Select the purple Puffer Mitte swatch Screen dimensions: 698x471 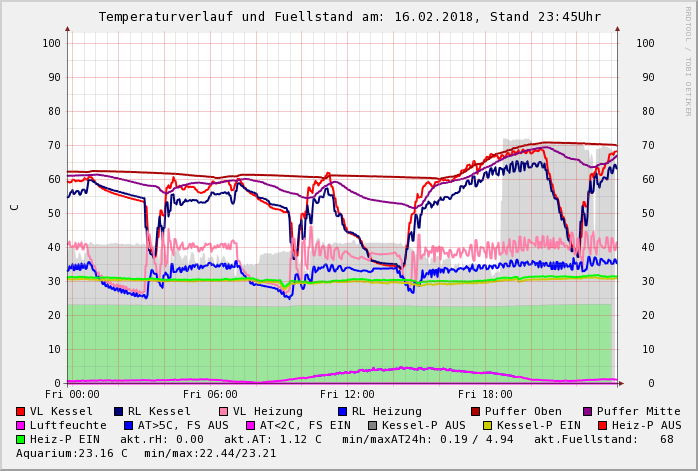click(x=588, y=411)
